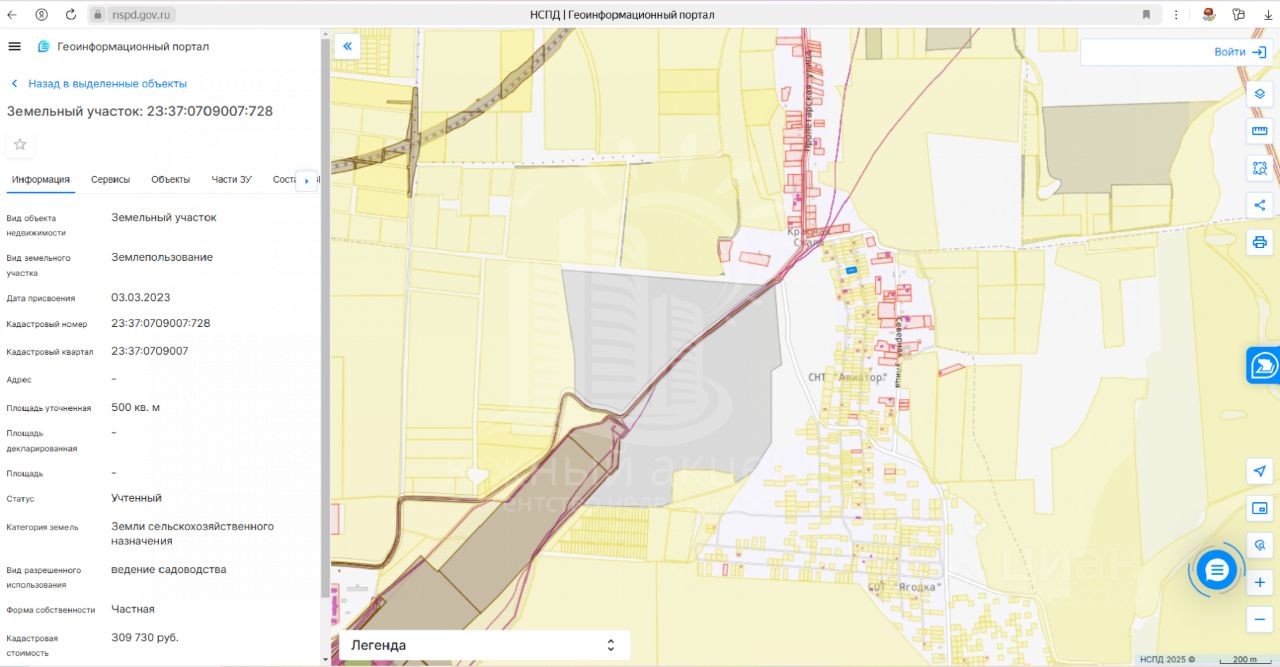Open the Объекты tab
Image resolution: width=1280 pixels, height=667 pixels.
pyautogui.click(x=171, y=179)
